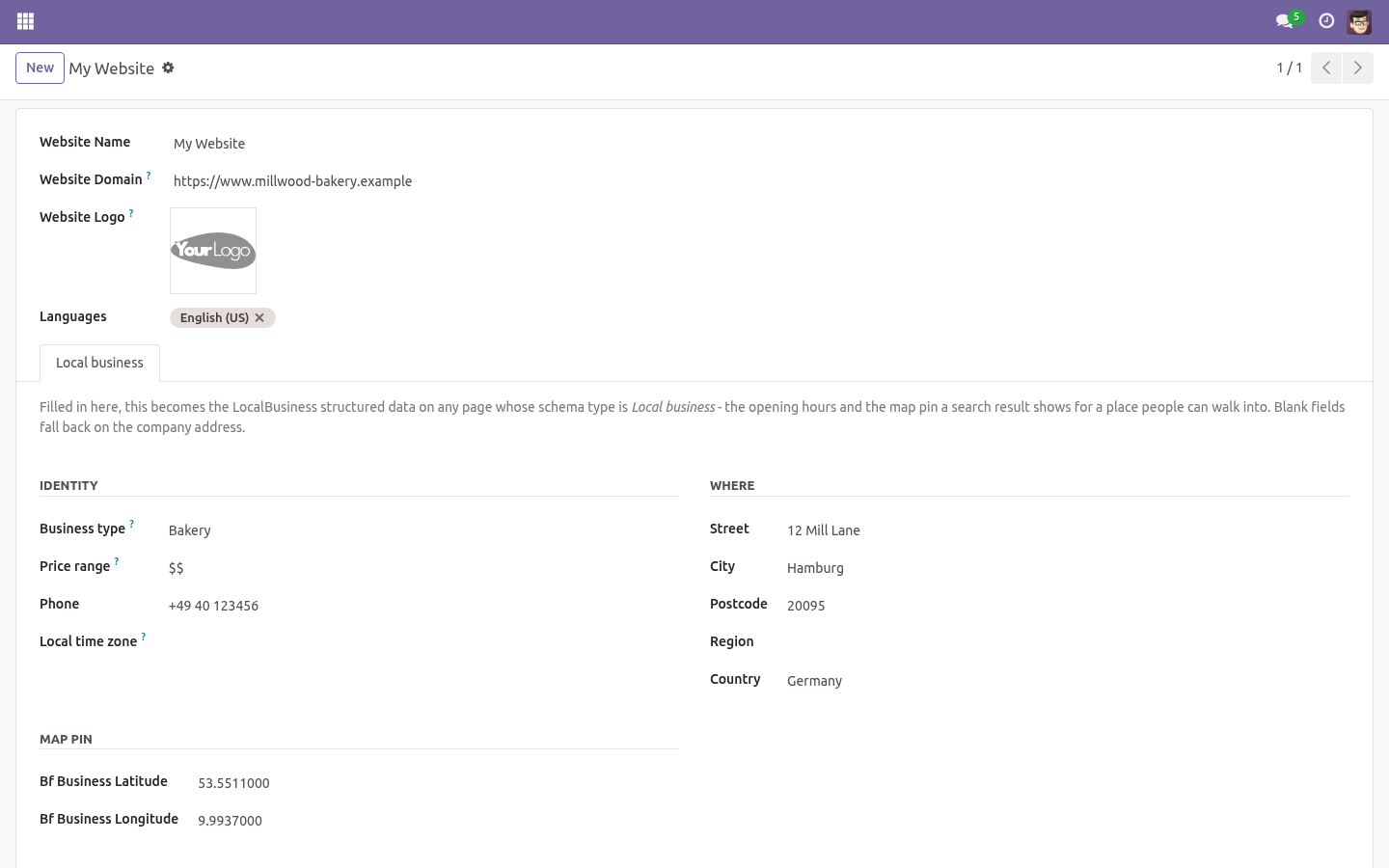Open the user avatar menu

point(1359,21)
